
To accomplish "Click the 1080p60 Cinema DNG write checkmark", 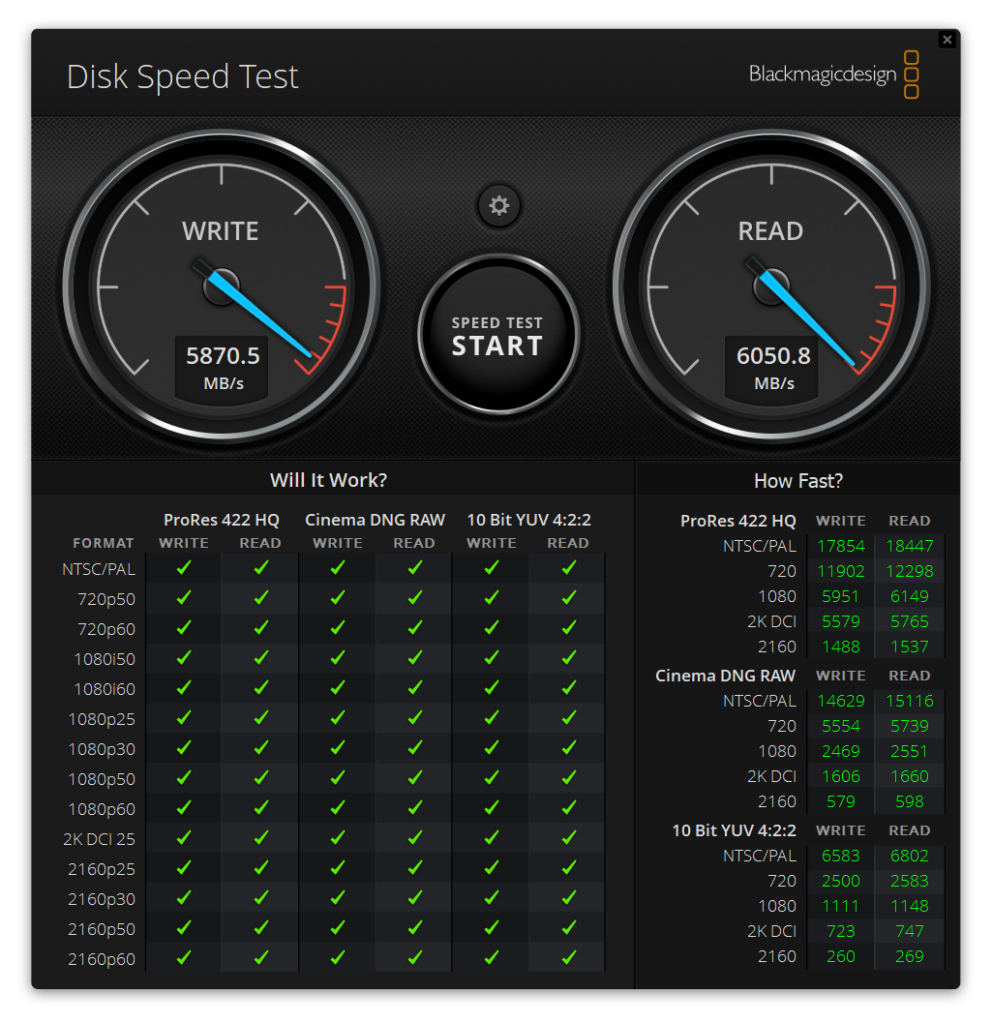I will 338,808.
